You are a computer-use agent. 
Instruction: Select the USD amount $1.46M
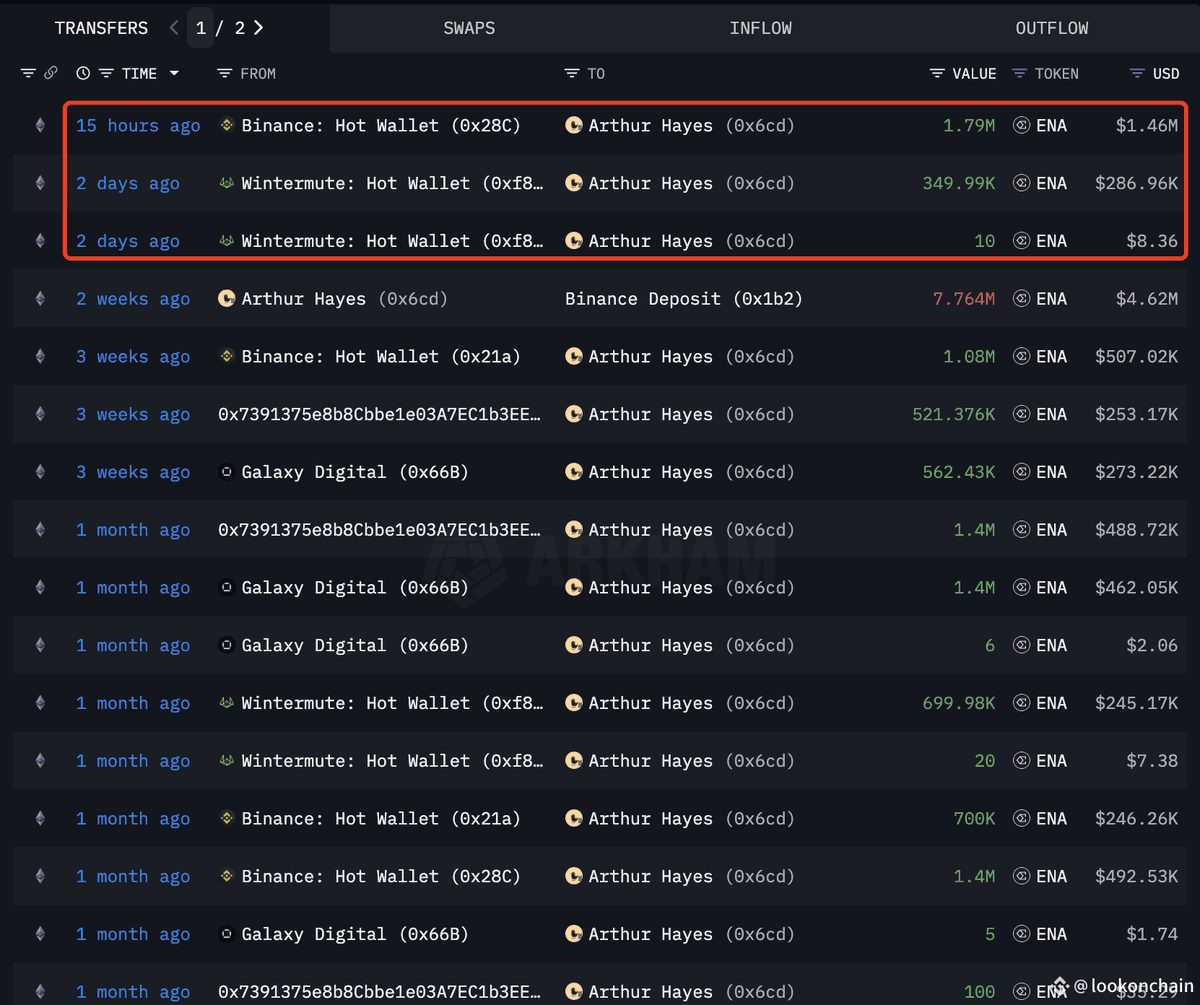pos(1147,125)
